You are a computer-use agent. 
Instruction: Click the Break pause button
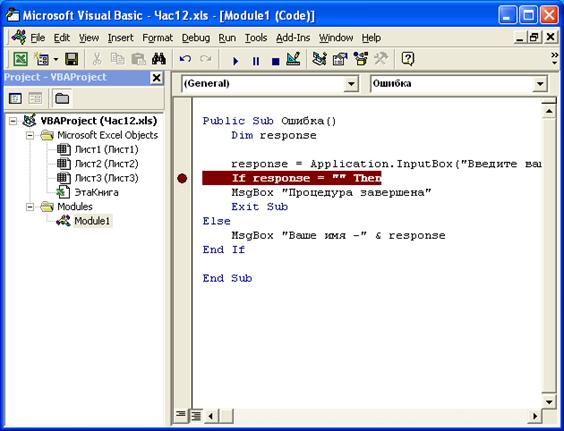(x=256, y=61)
